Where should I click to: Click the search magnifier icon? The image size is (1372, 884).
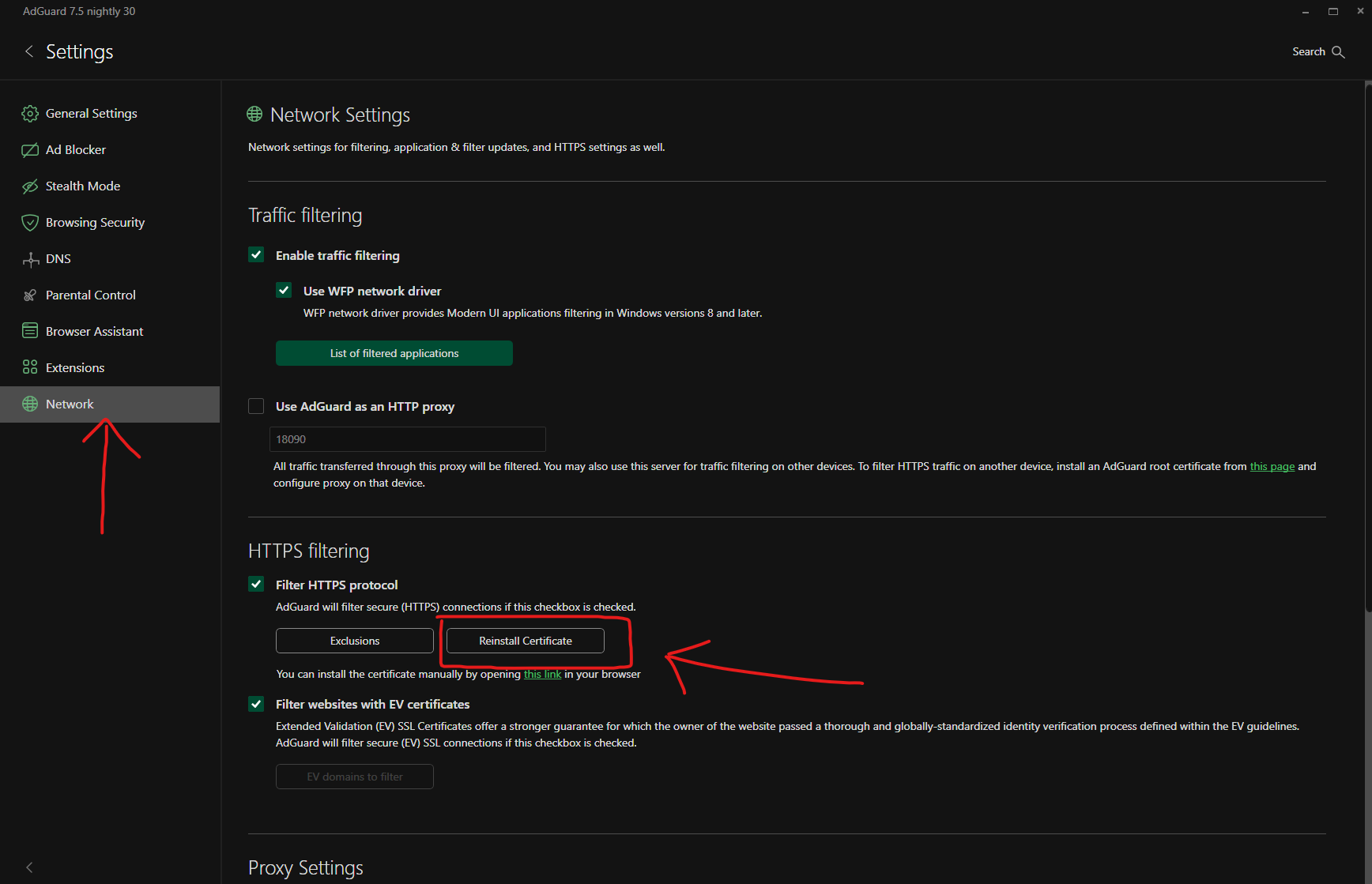pos(1338,51)
